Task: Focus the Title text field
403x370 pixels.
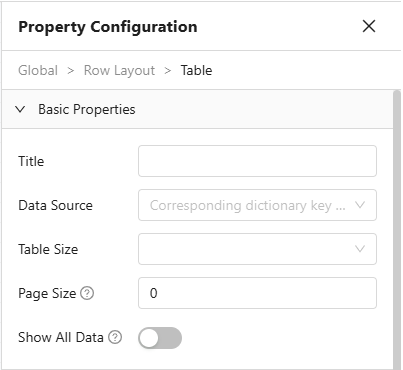Action: 257,161
